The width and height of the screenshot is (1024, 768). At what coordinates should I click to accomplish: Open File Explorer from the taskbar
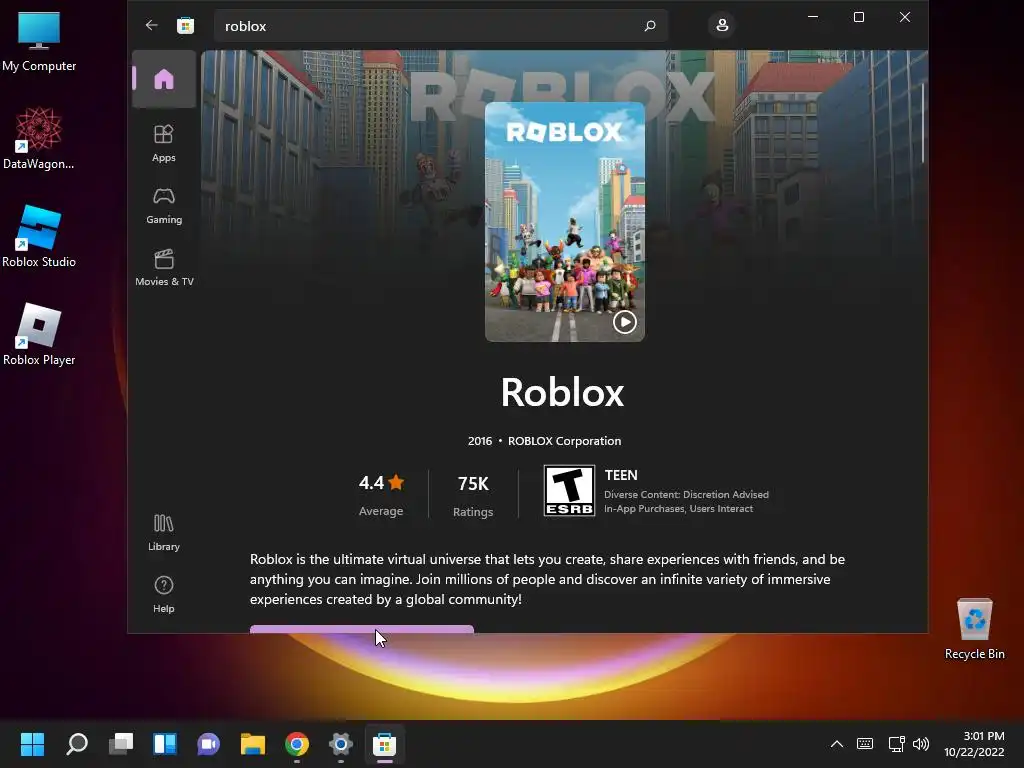pos(253,744)
